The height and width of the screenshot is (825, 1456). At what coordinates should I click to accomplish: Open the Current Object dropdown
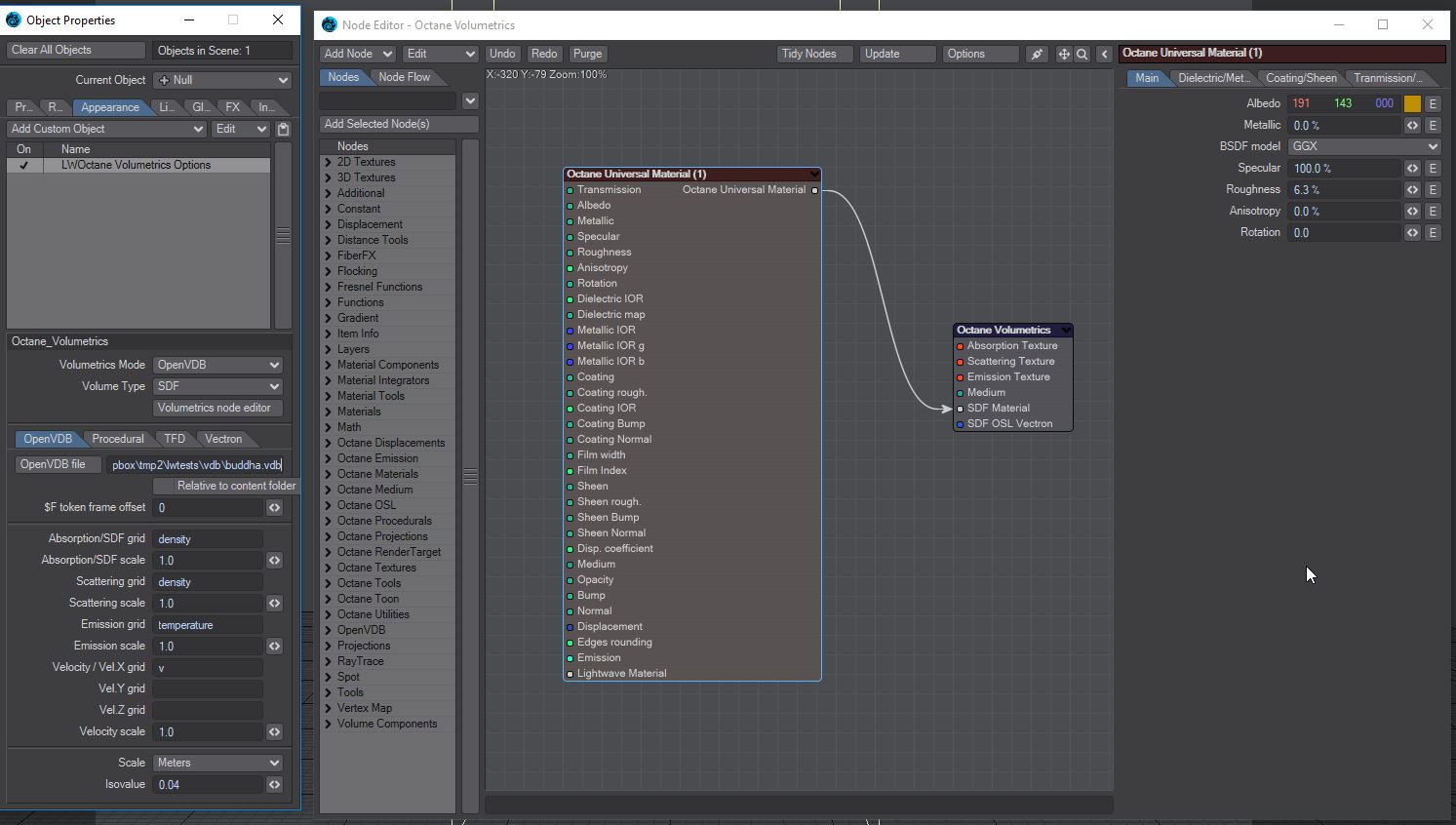[x=223, y=80]
